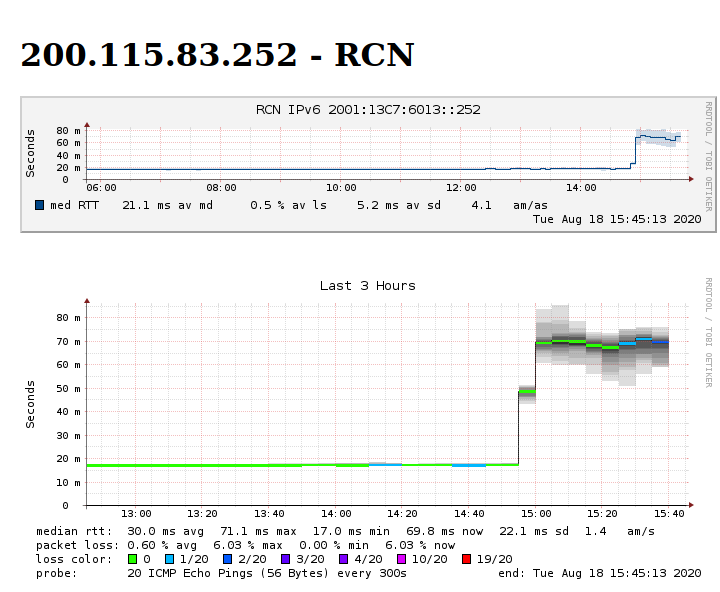Viewport: 720px width, 592px height.
Task: Click the 06:00 marker on overview graph
Action: pos(101,187)
